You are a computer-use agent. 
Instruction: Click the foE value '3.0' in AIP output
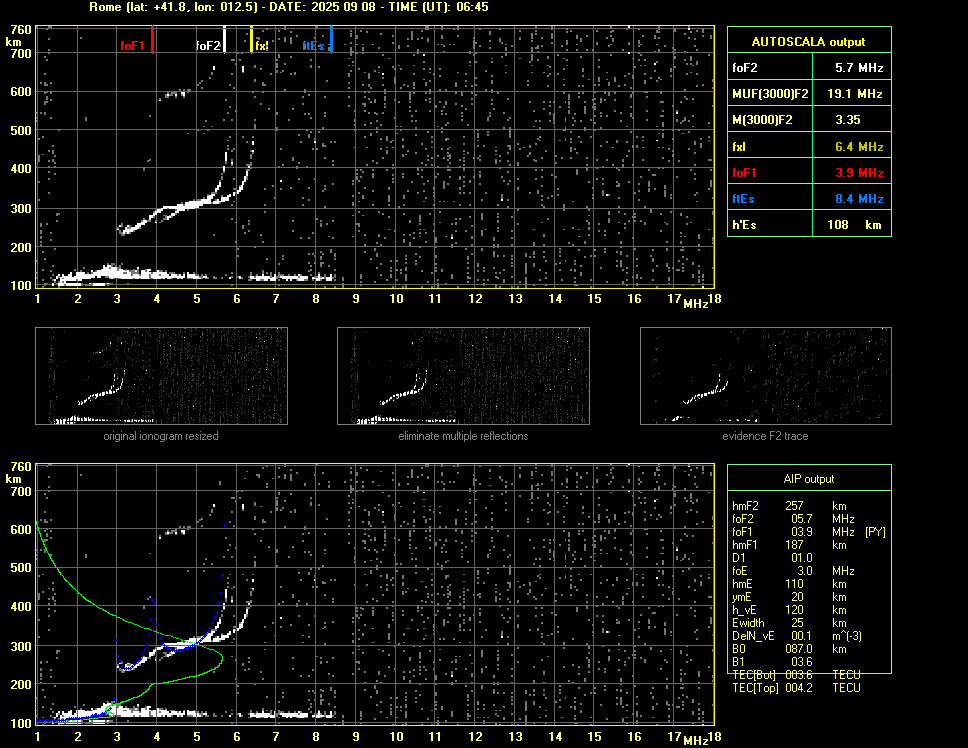[804, 571]
